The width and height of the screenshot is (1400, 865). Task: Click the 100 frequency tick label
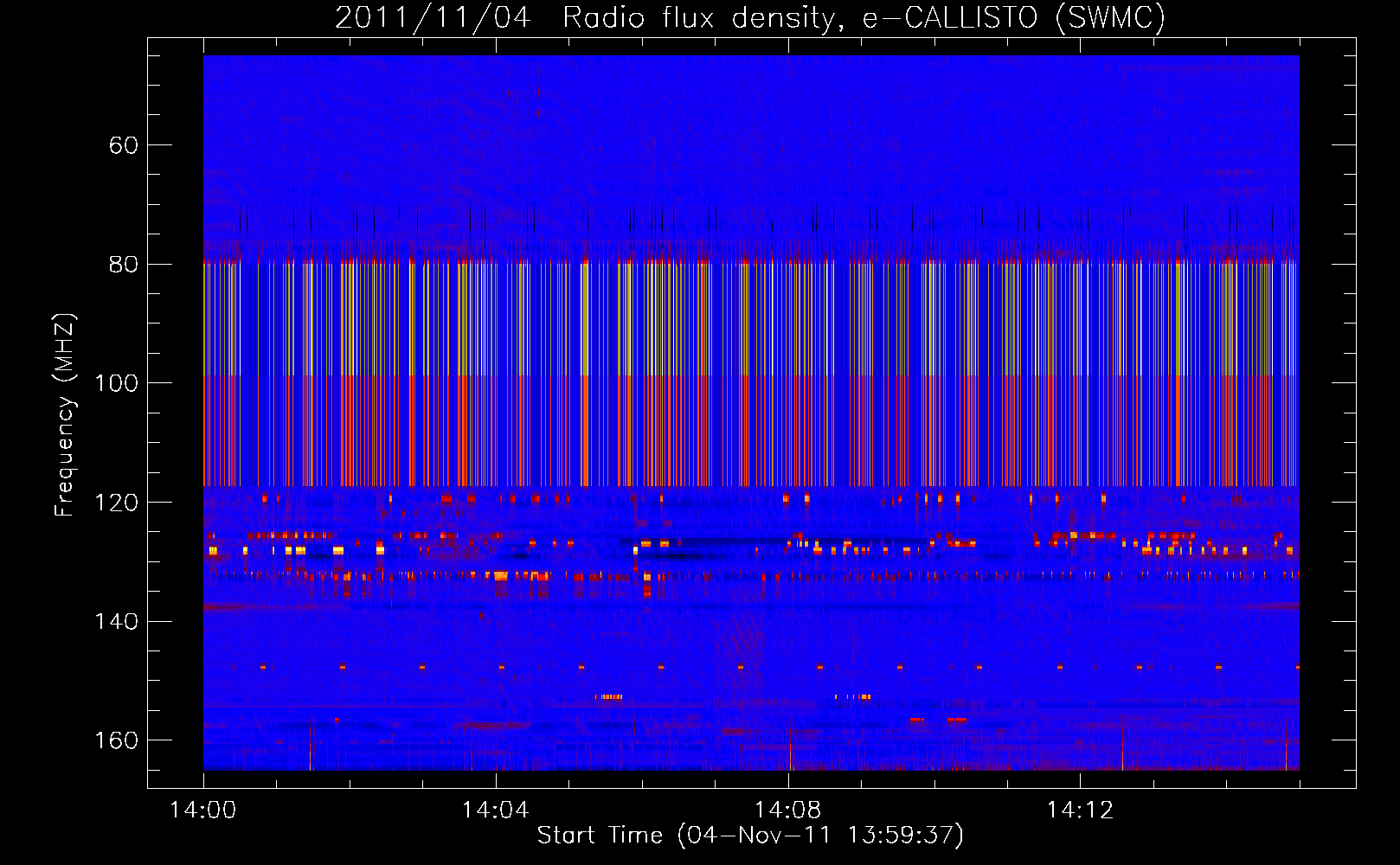(x=116, y=383)
